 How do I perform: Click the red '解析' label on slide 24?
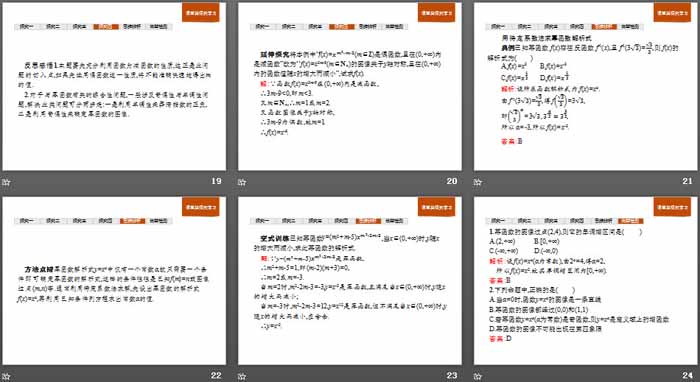[496, 261]
